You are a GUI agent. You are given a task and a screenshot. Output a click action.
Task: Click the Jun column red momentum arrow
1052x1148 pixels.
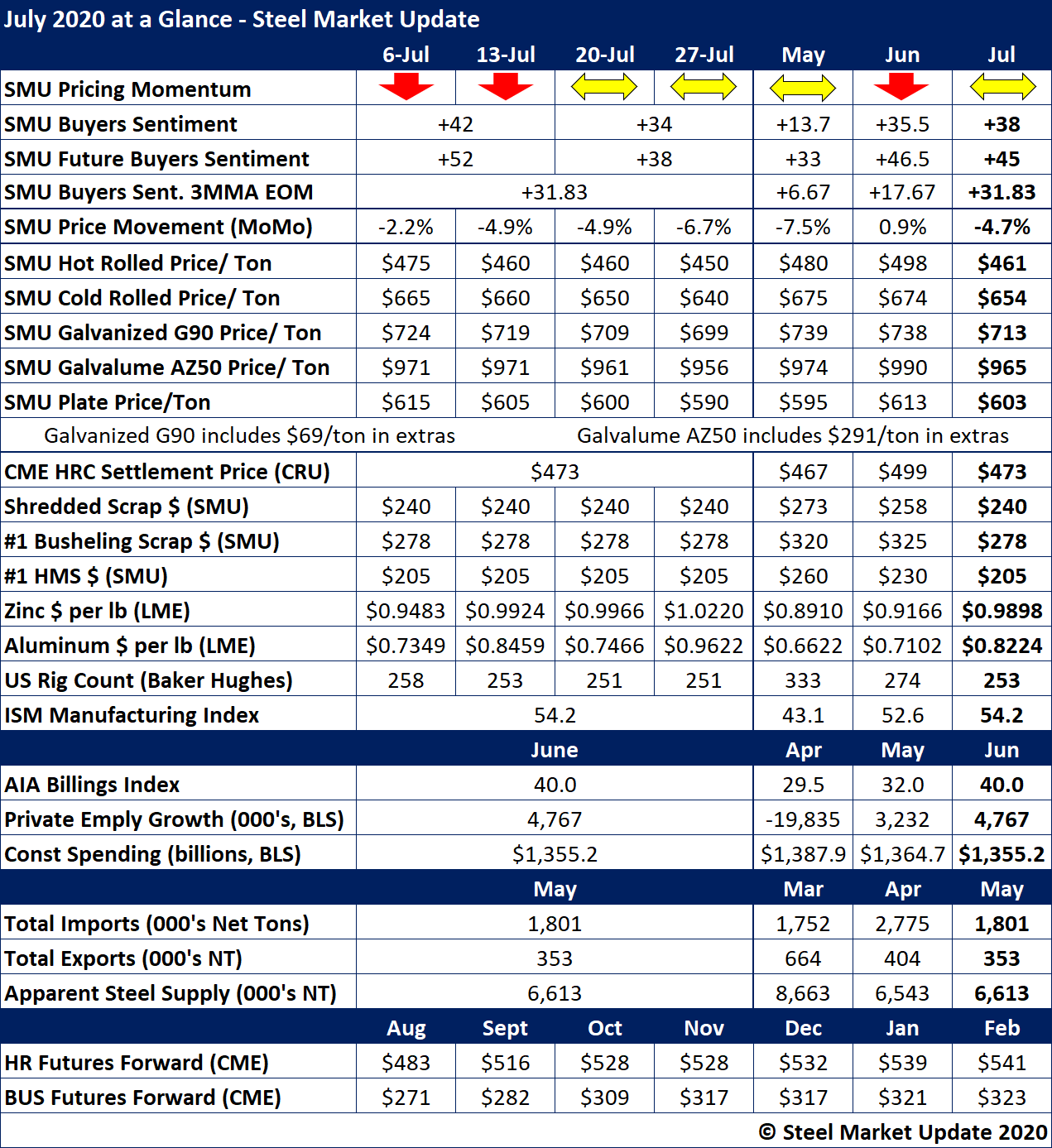pyautogui.click(x=901, y=86)
